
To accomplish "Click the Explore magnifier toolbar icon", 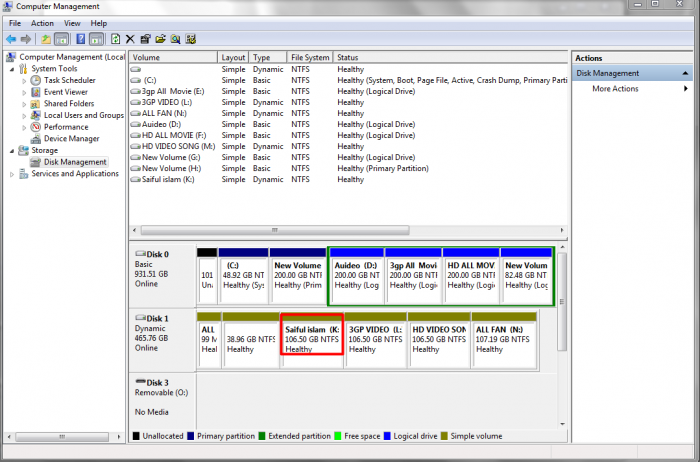I will point(175,39).
